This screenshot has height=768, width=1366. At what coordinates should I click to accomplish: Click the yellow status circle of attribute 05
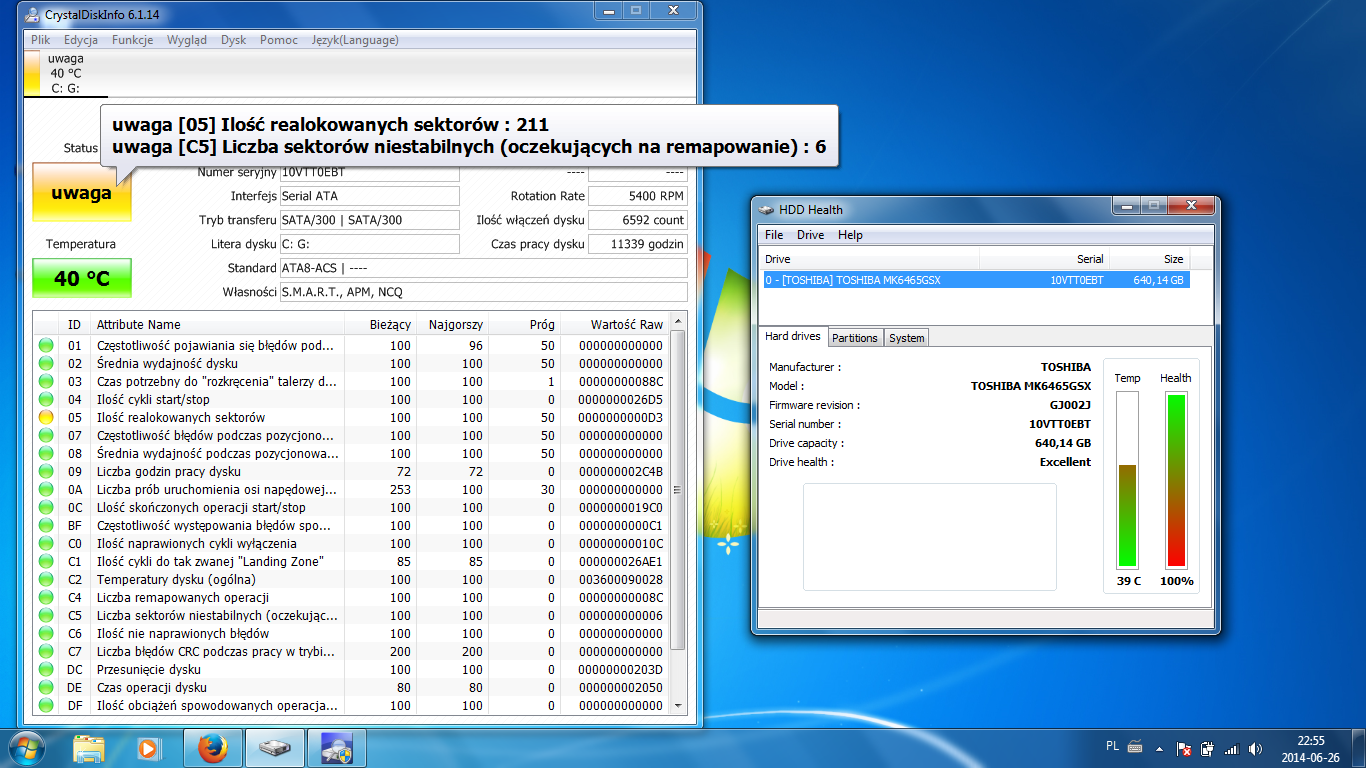46,417
